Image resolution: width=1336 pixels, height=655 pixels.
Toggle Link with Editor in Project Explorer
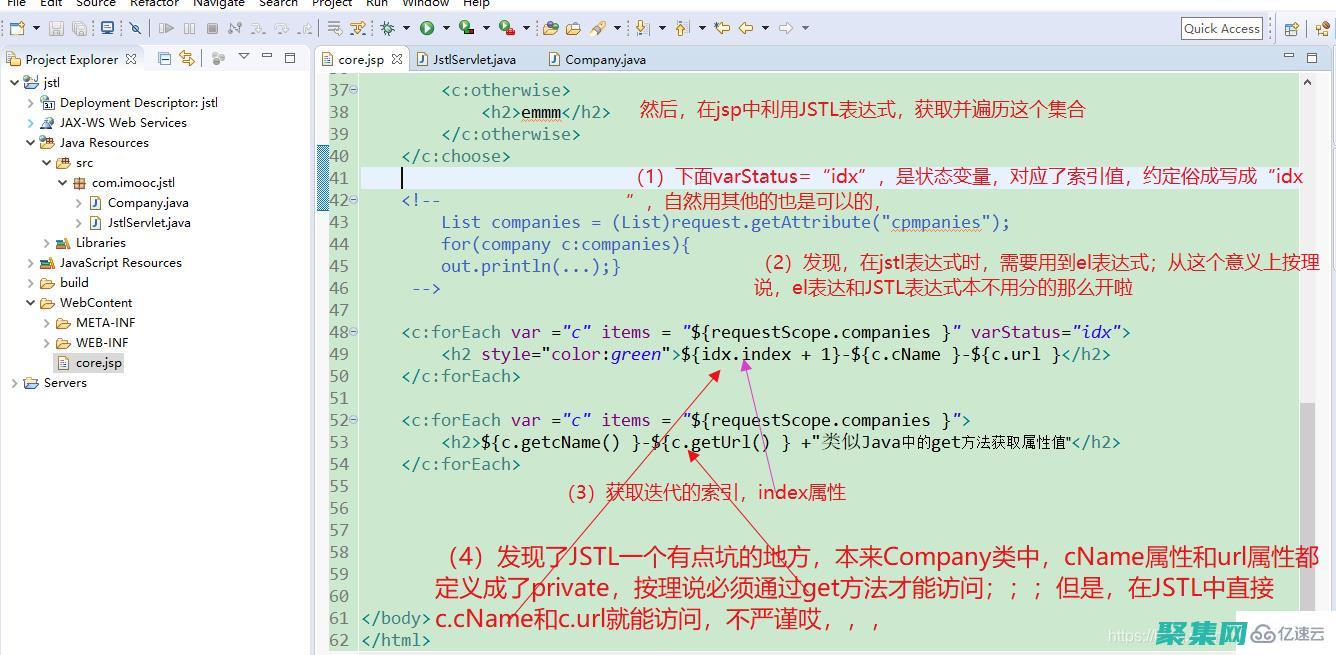pos(187,59)
